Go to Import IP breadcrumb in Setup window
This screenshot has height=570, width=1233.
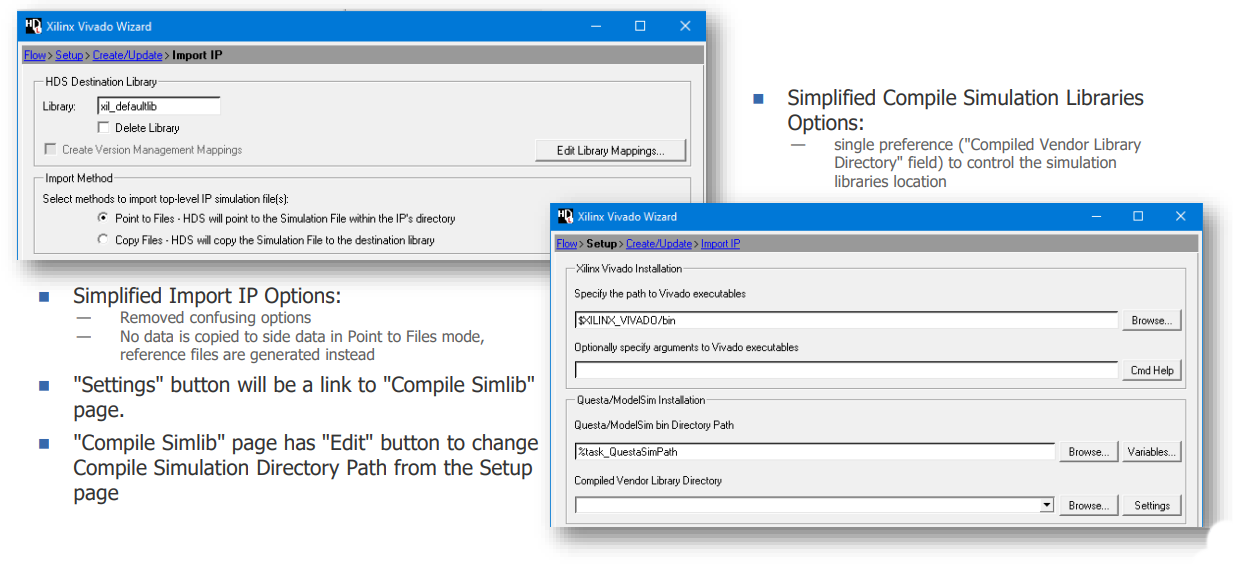tap(720, 244)
